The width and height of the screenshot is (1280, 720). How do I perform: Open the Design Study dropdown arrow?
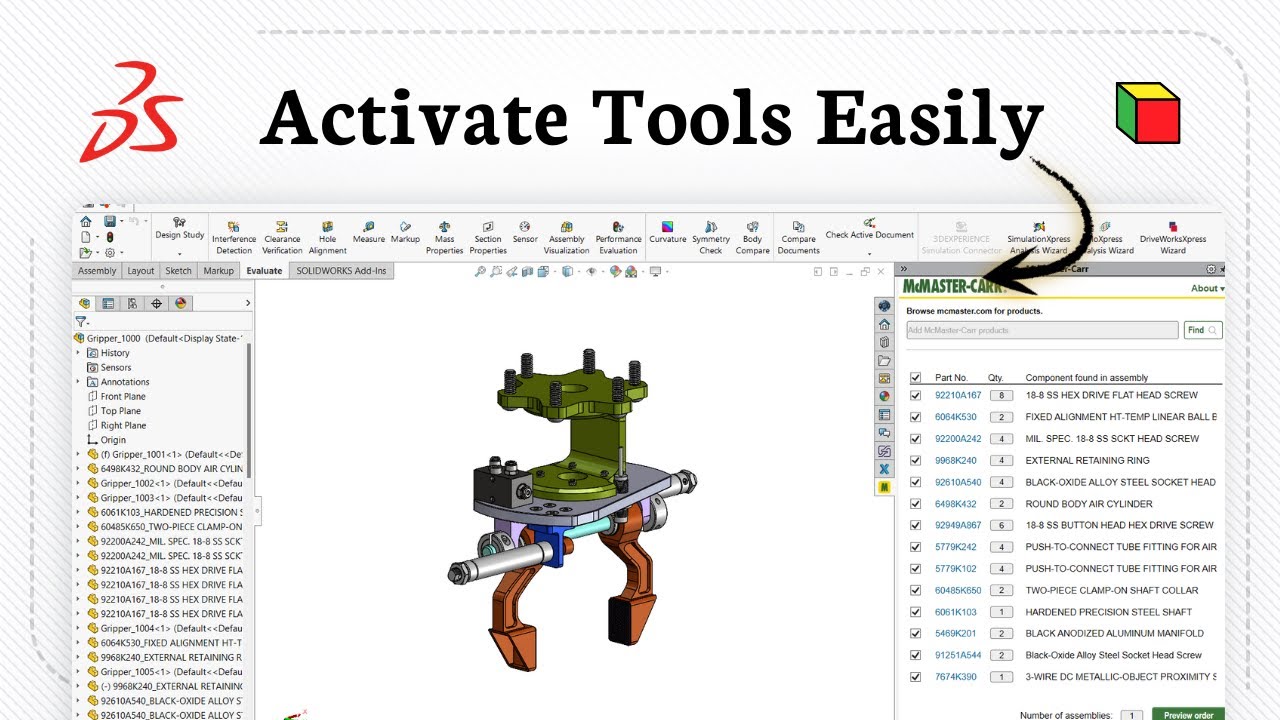pyautogui.click(x=180, y=254)
